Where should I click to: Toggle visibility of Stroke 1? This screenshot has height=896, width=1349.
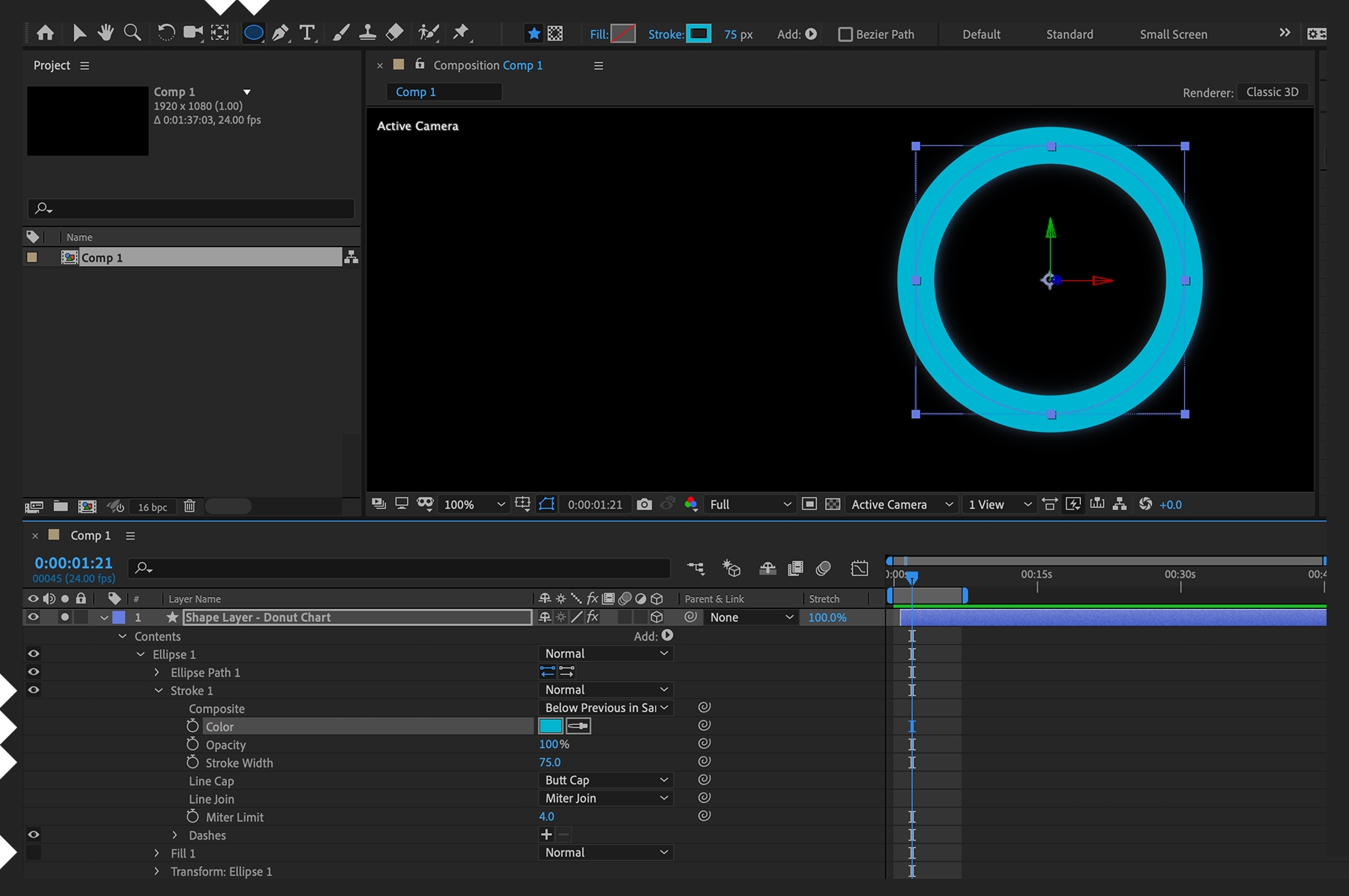tap(33, 690)
